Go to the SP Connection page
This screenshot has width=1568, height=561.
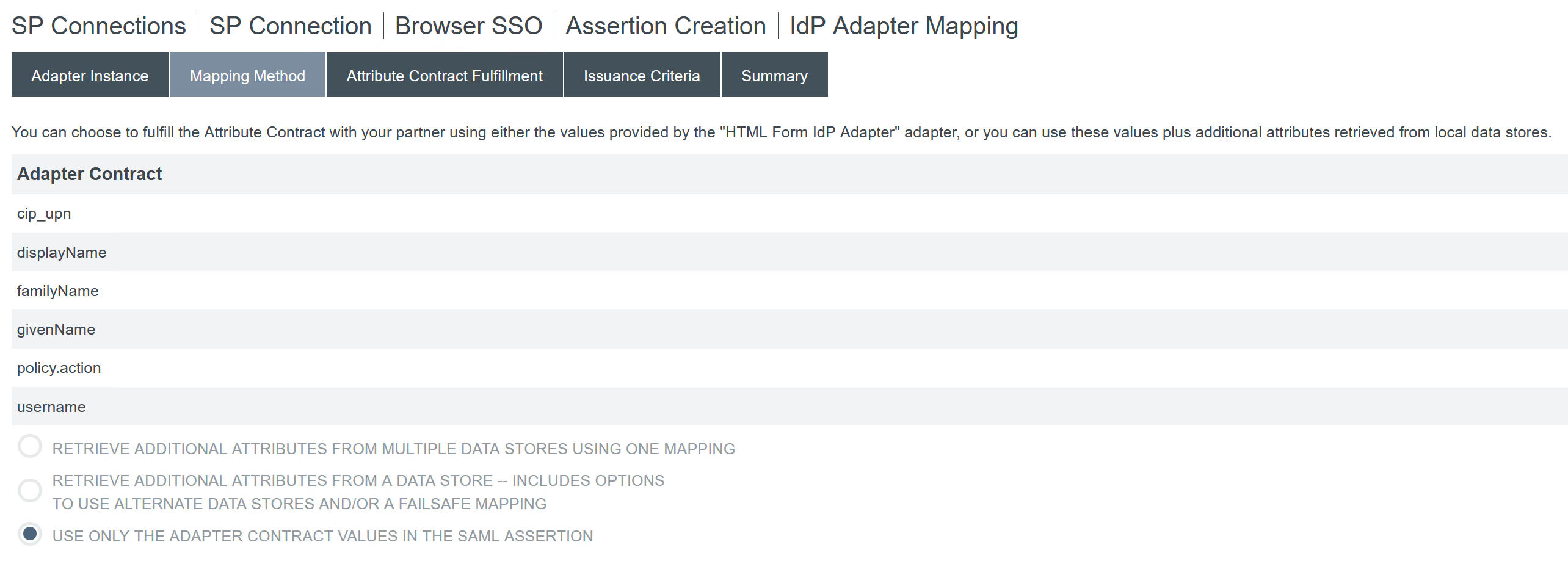tap(291, 25)
